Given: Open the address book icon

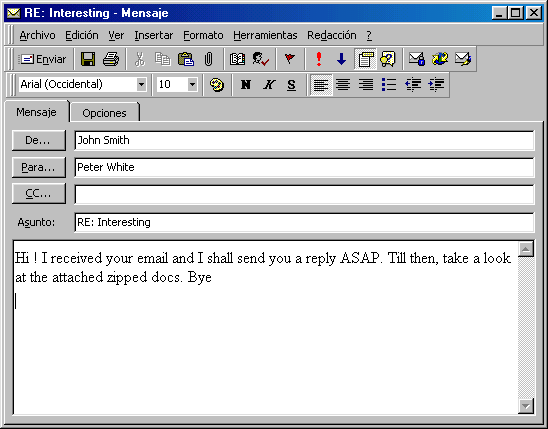Looking at the screenshot, I should pos(237,59).
